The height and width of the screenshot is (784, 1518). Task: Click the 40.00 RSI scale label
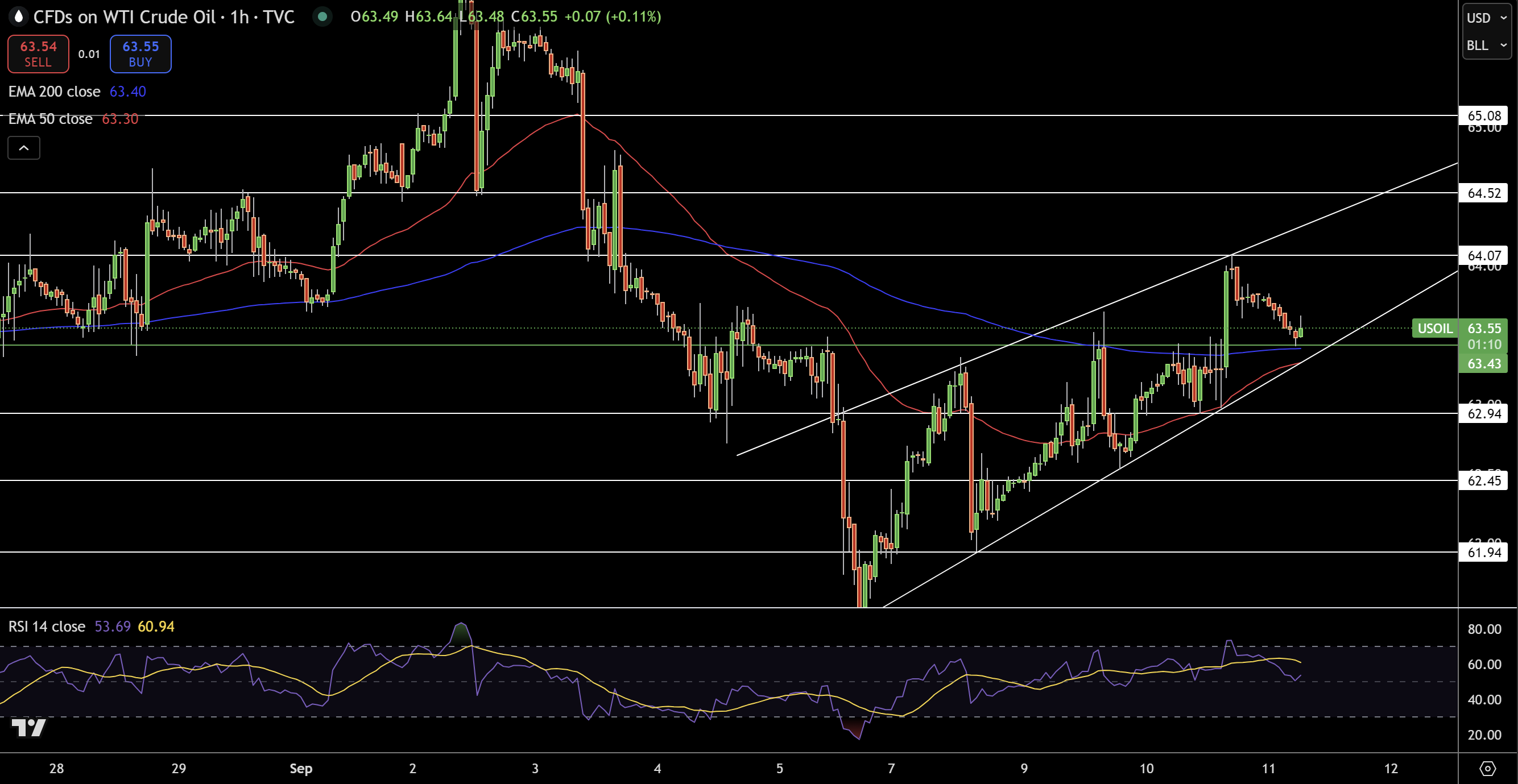click(1484, 700)
